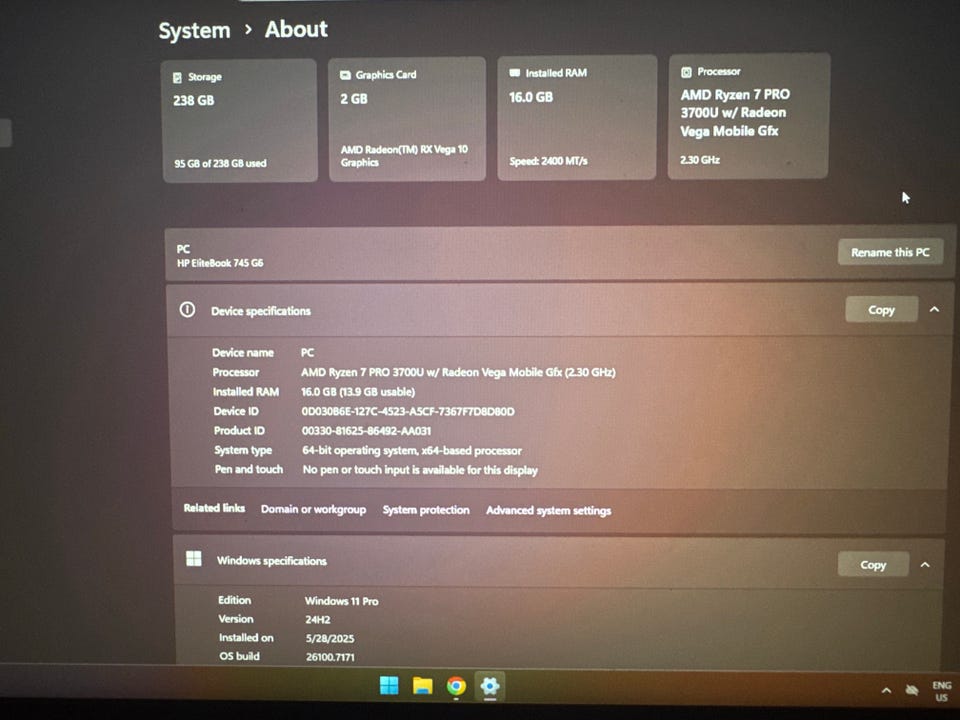Screen dimensions: 960x720
Task: Open System protection link
Action: pos(426,510)
